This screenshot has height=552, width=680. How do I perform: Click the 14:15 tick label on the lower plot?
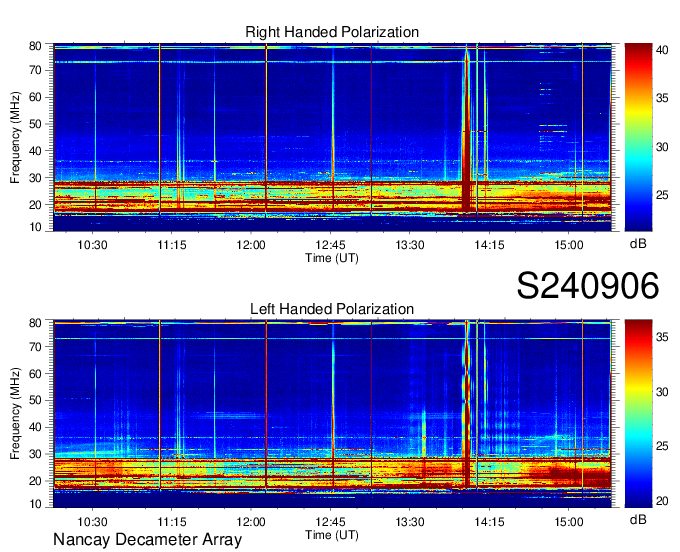489,522
